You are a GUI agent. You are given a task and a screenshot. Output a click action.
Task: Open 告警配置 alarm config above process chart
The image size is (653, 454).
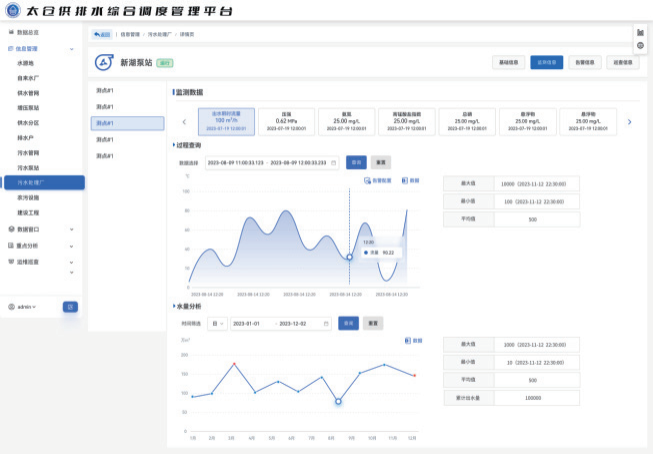[378, 180]
